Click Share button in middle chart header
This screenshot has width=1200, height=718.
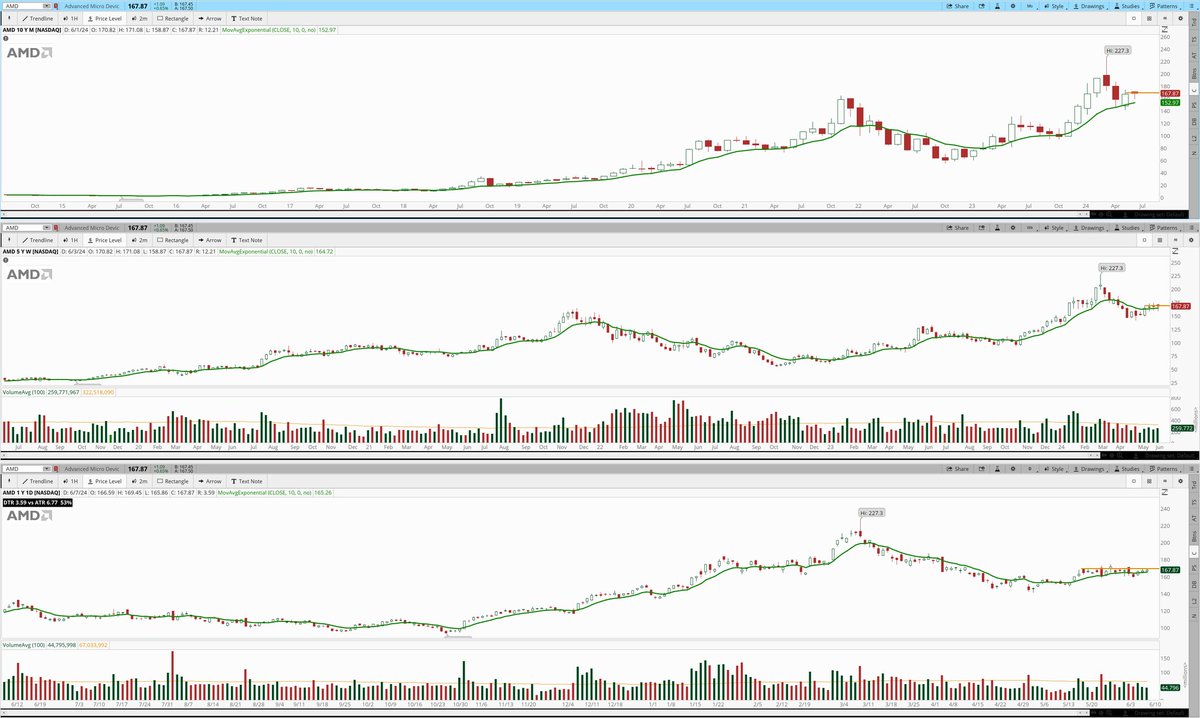[957, 227]
